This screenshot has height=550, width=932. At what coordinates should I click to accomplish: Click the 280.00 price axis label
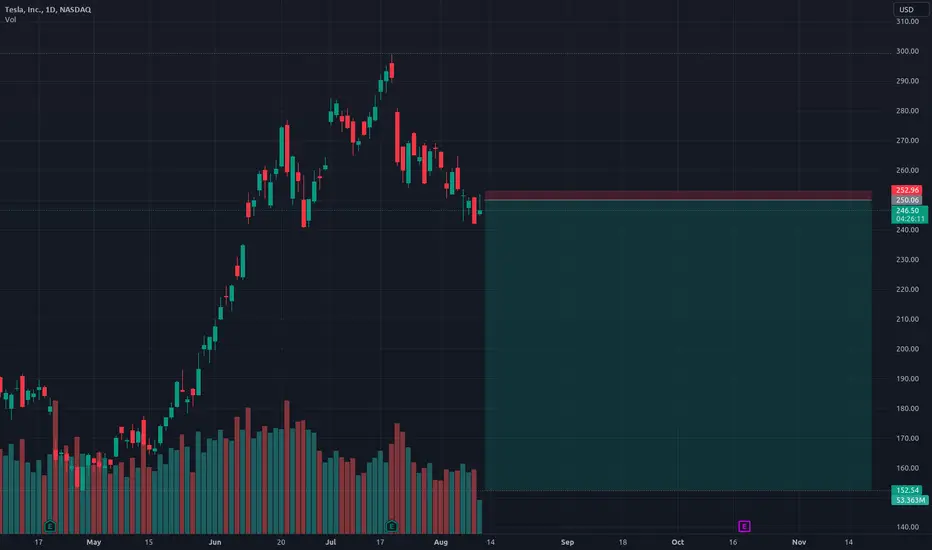click(x=908, y=111)
